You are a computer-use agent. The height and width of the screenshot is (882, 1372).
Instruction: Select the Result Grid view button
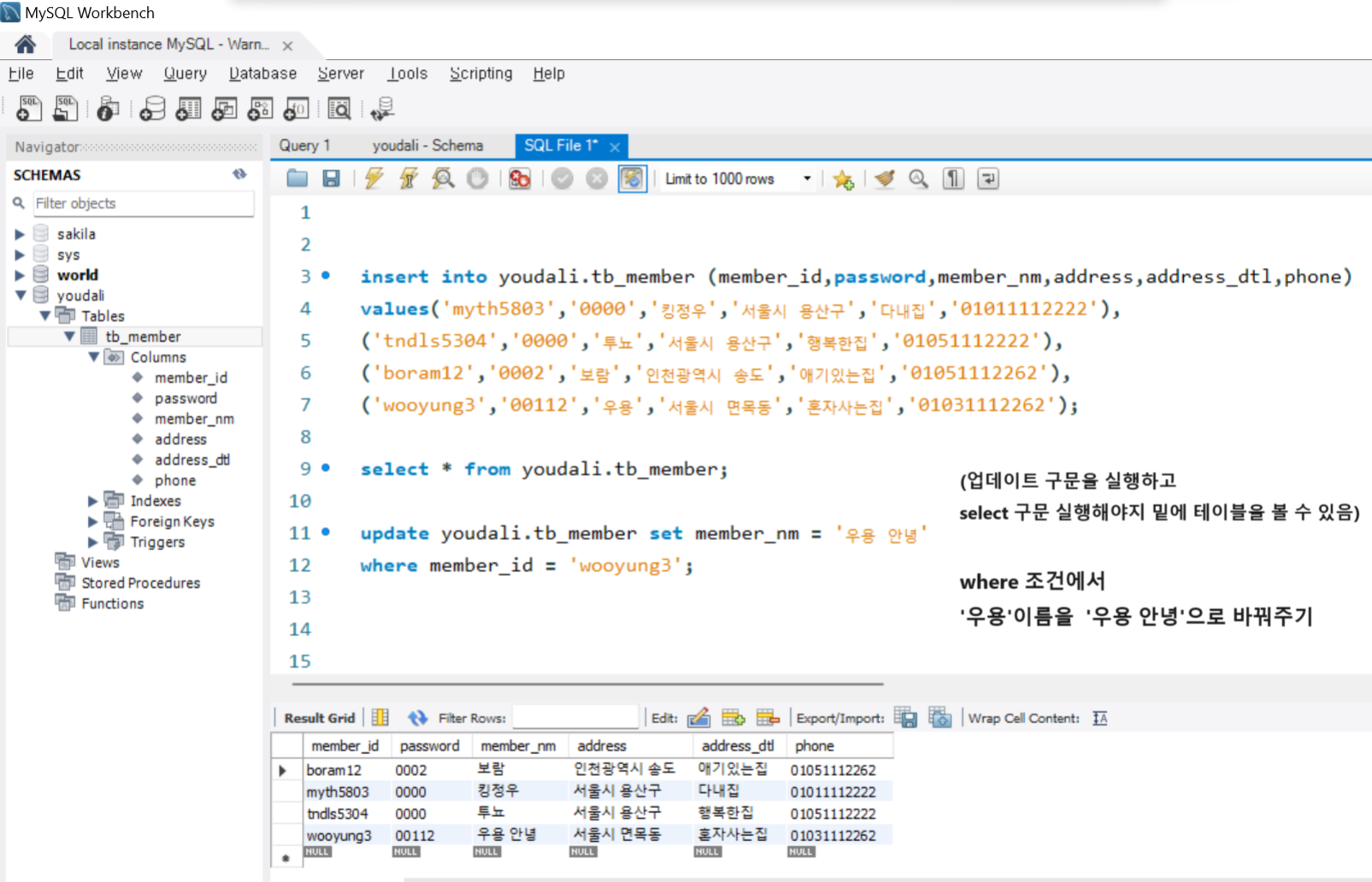(319, 718)
